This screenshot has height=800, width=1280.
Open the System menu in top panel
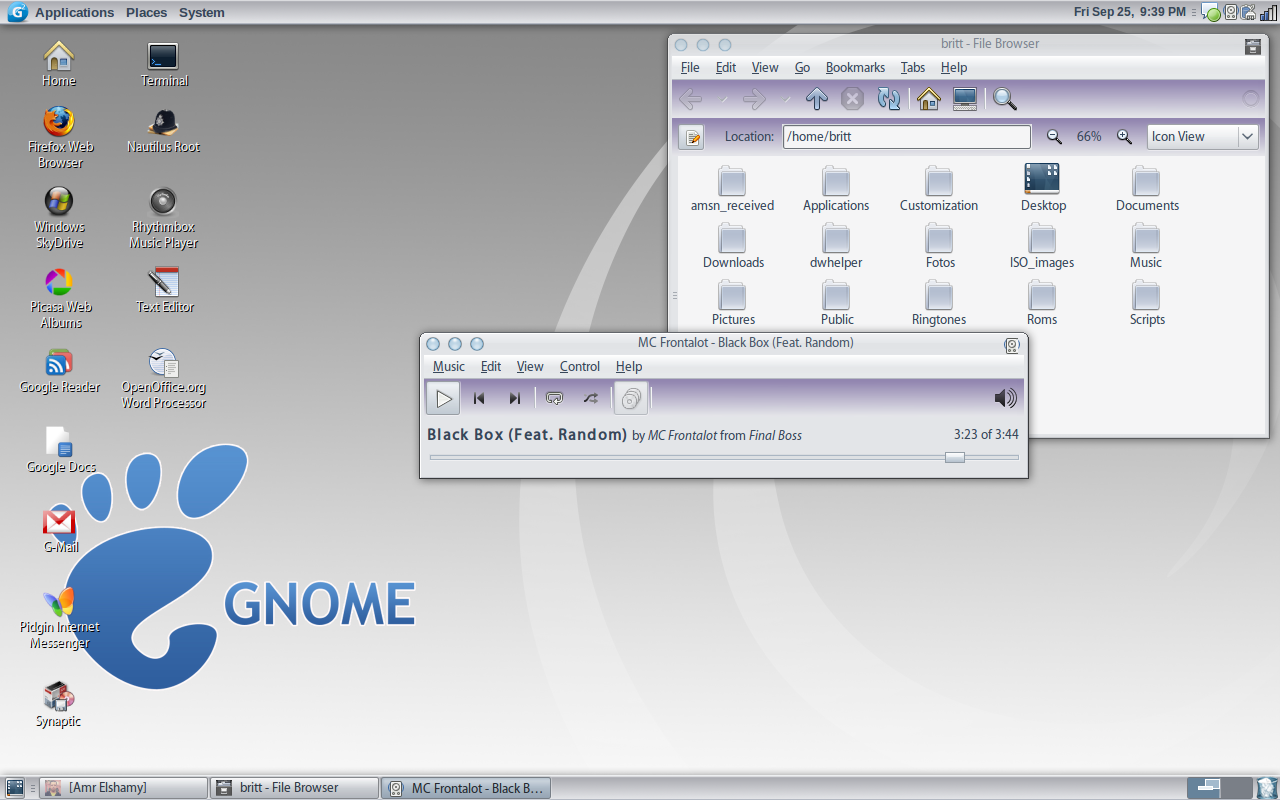[x=202, y=12]
